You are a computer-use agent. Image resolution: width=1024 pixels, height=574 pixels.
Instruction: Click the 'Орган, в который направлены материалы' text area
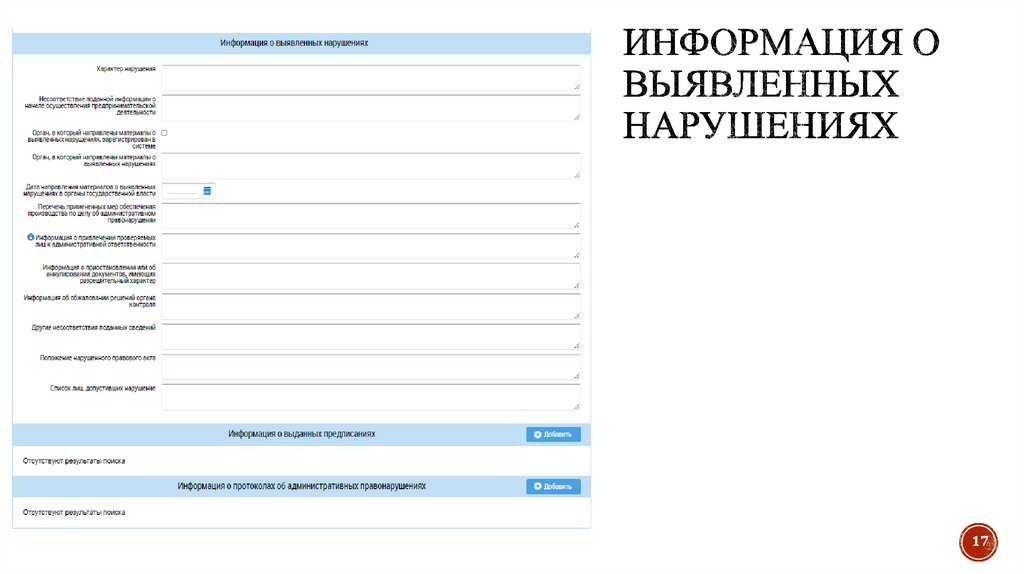370,166
